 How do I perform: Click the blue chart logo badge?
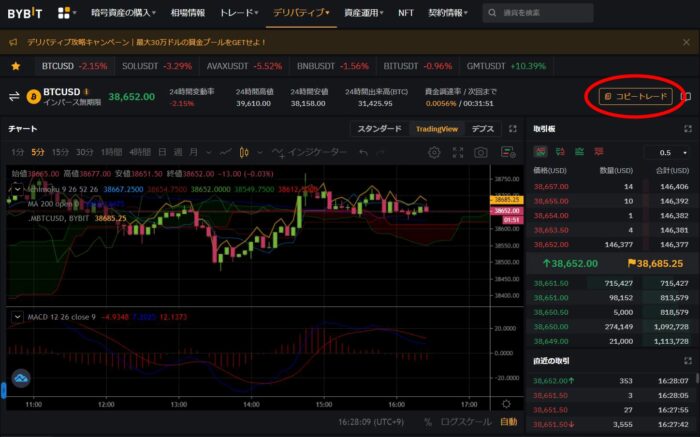[21, 379]
